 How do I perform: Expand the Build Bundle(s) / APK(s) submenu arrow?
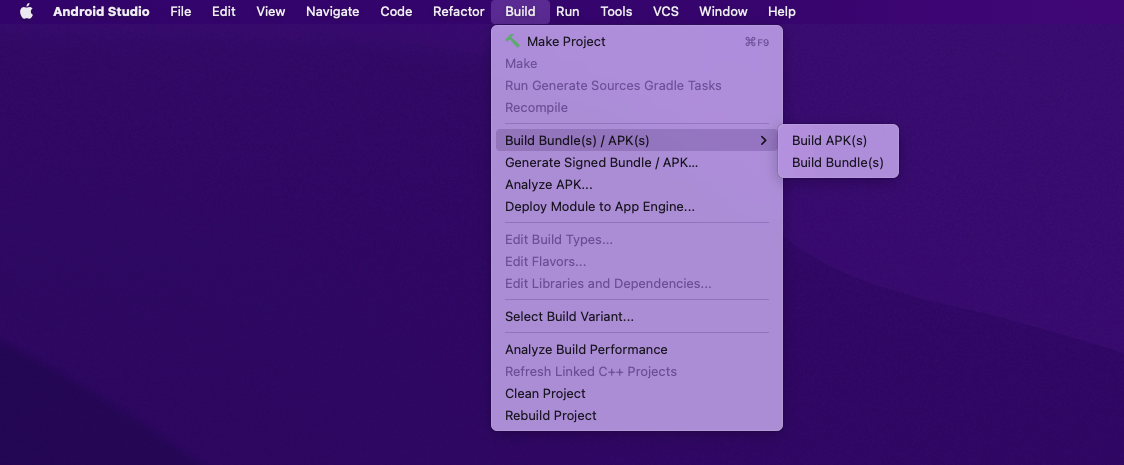(763, 140)
